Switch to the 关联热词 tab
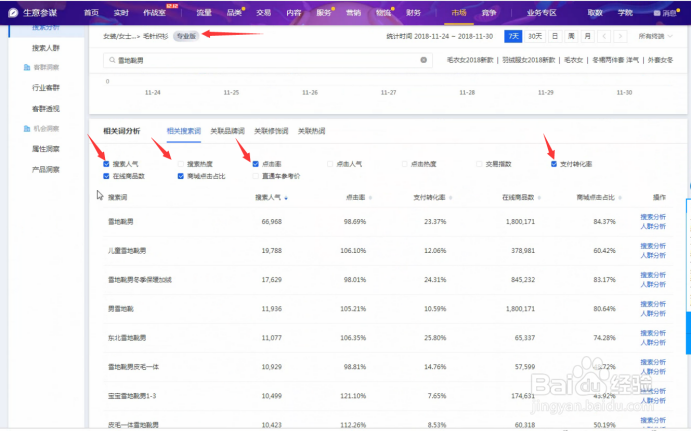692x431 pixels. click(312, 131)
